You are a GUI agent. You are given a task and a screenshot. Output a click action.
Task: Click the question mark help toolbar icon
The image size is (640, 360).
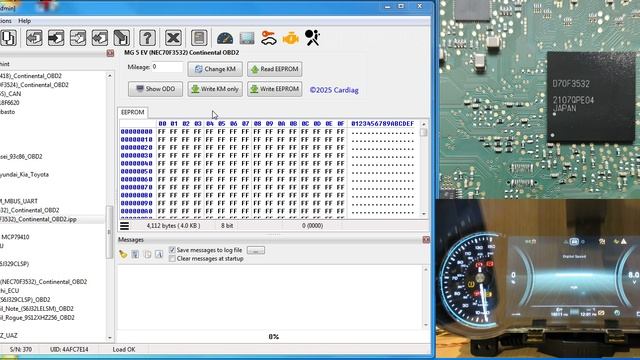[x=147, y=38]
